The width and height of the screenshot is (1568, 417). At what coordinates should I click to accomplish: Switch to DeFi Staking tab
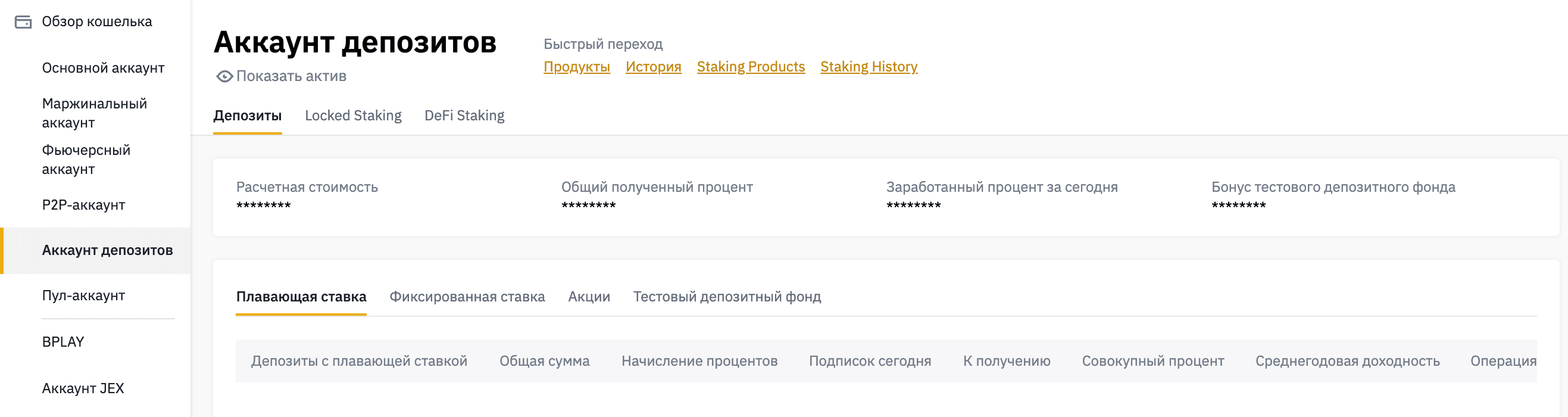tap(464, 116)
